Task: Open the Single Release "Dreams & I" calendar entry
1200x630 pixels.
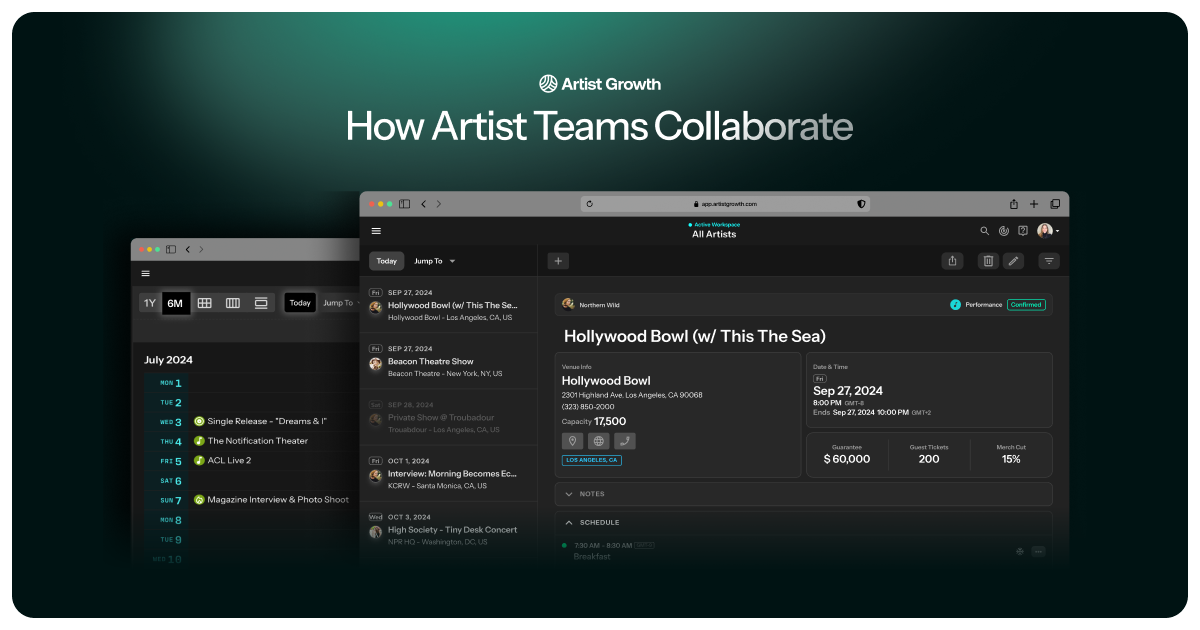Action: point(261,421)
